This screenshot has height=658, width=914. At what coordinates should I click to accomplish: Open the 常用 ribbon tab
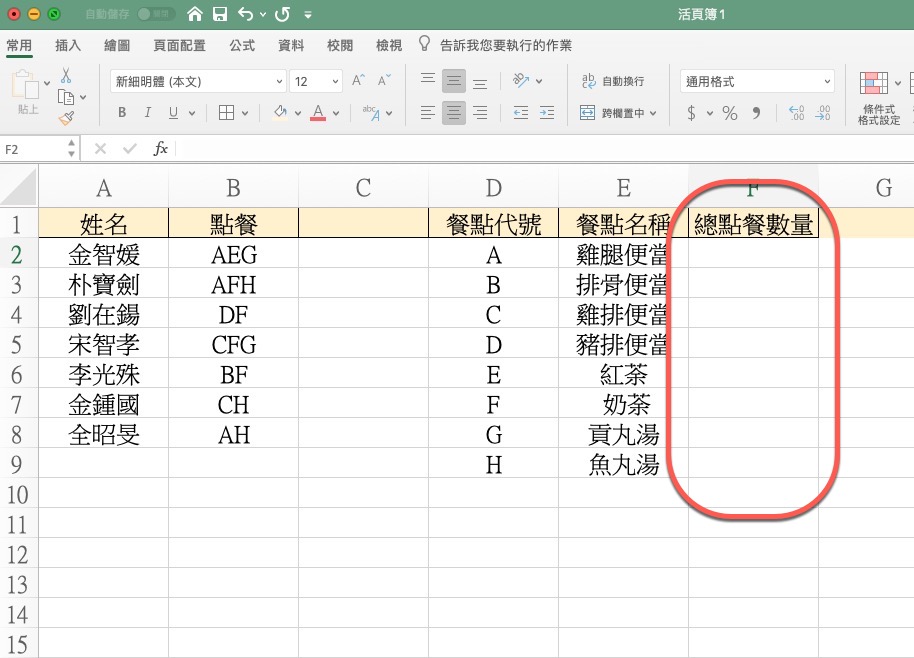(x=19, y=45)
